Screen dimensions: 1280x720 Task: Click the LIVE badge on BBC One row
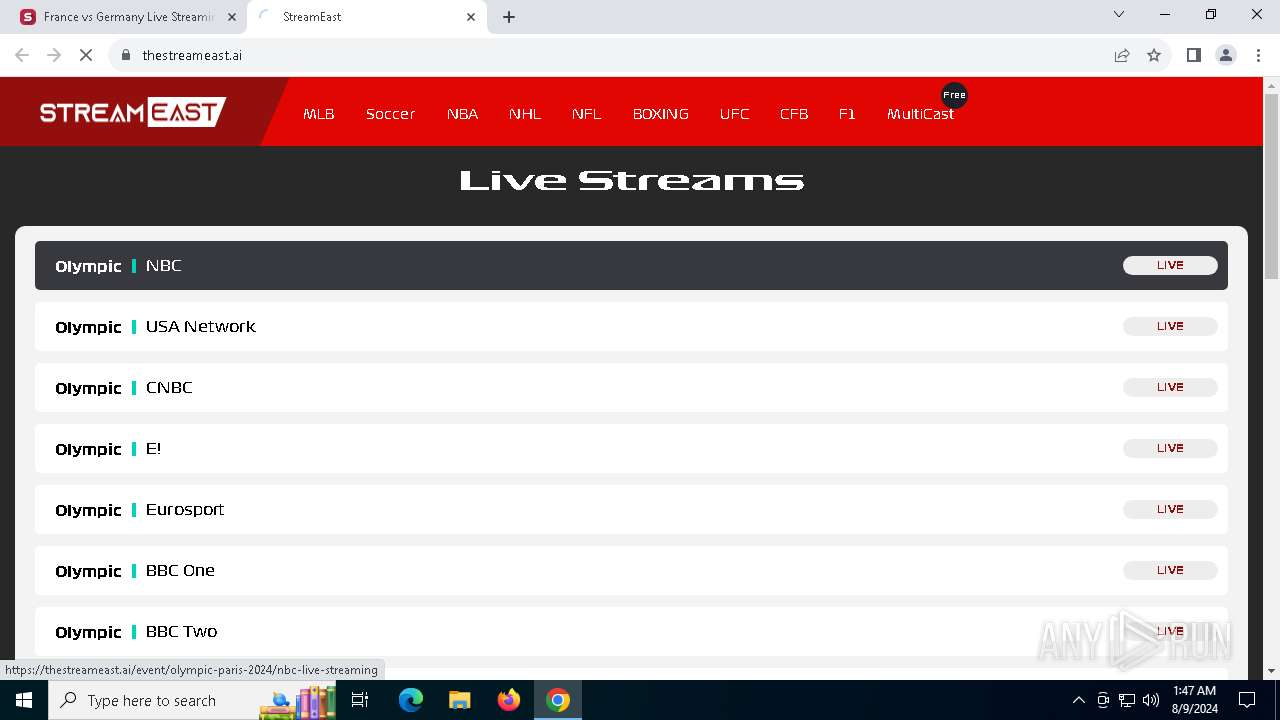click(1170, 570)
